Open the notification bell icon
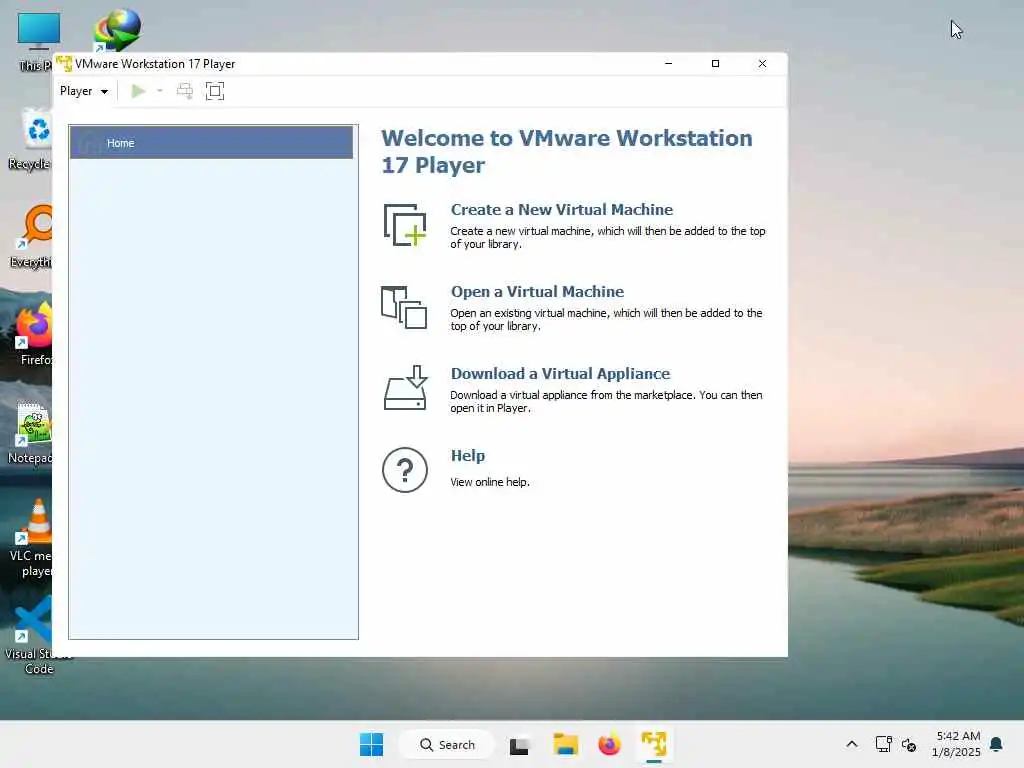This screenshot has width=1024, height=768. point(997,744)
